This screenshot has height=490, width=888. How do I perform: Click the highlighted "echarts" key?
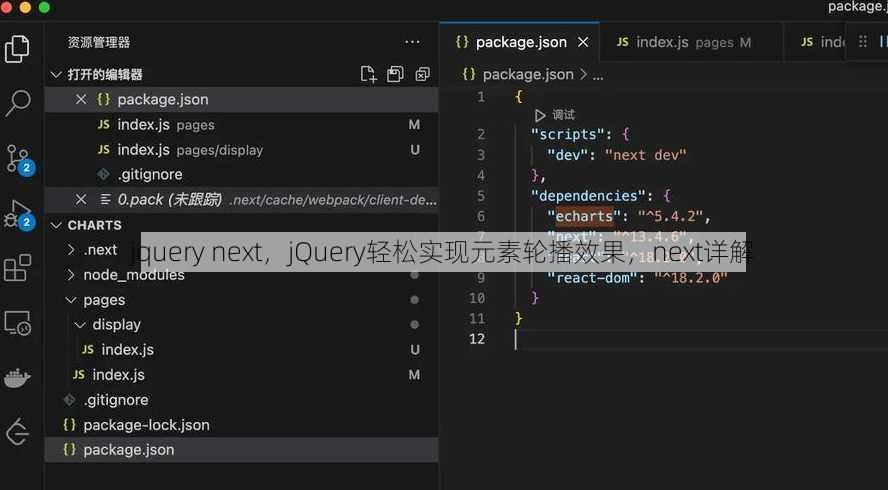click(584, 216)
